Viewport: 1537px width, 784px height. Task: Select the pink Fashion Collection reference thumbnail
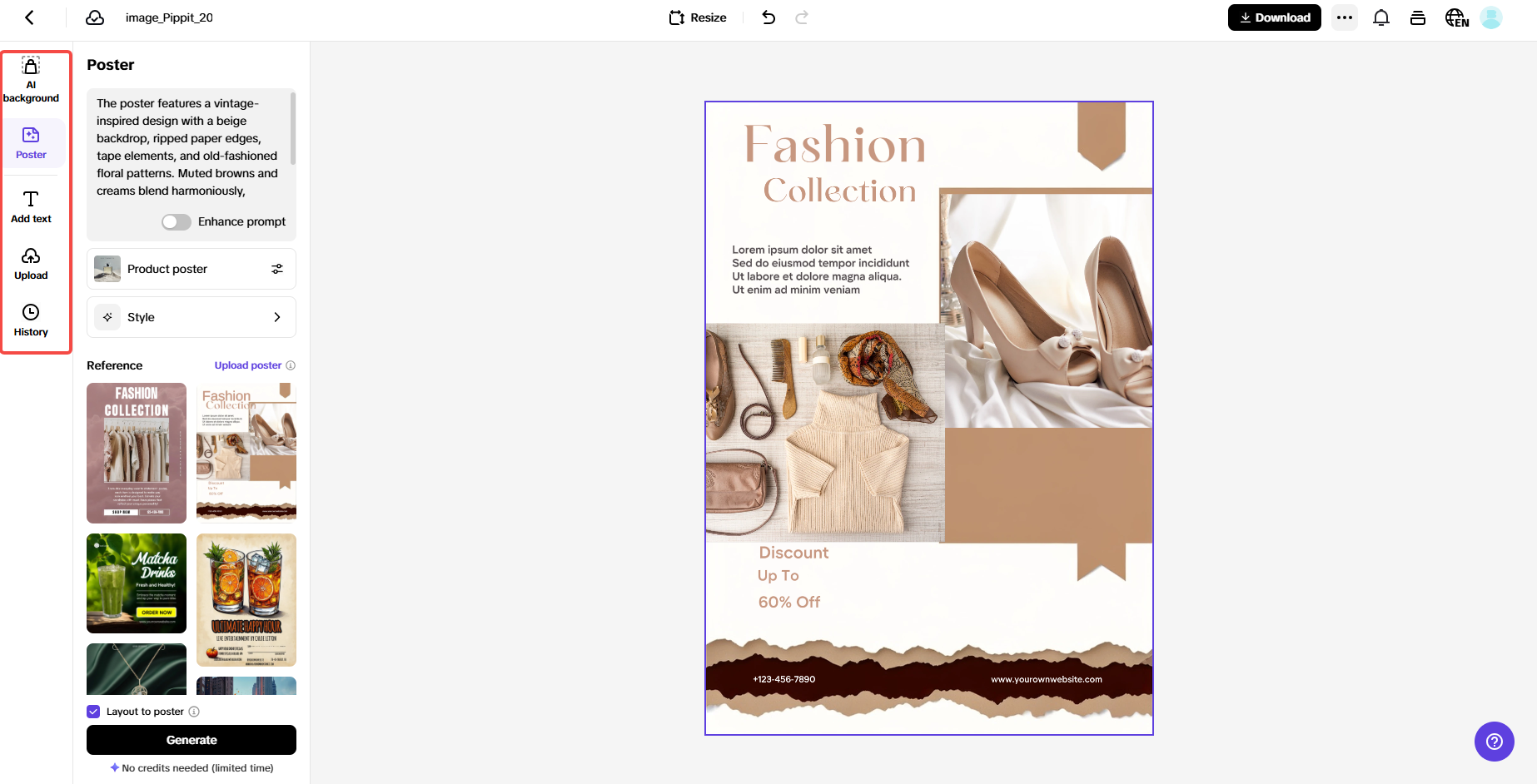point(137,453)
